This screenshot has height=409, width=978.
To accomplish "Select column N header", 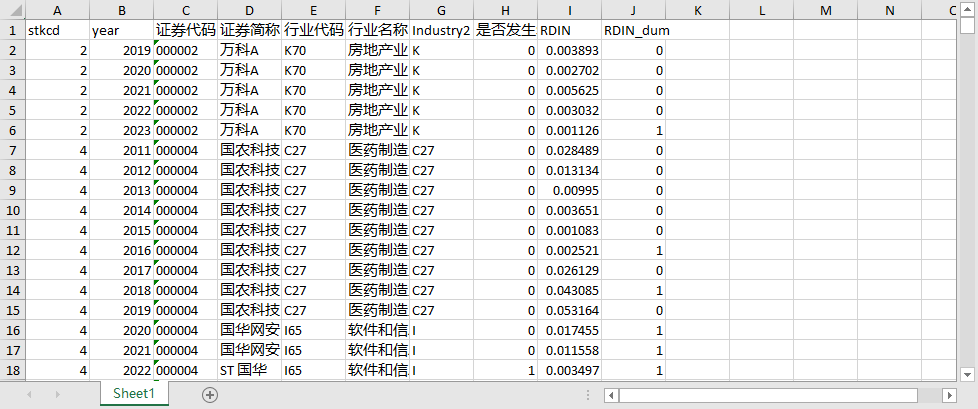I will (890, 10).
